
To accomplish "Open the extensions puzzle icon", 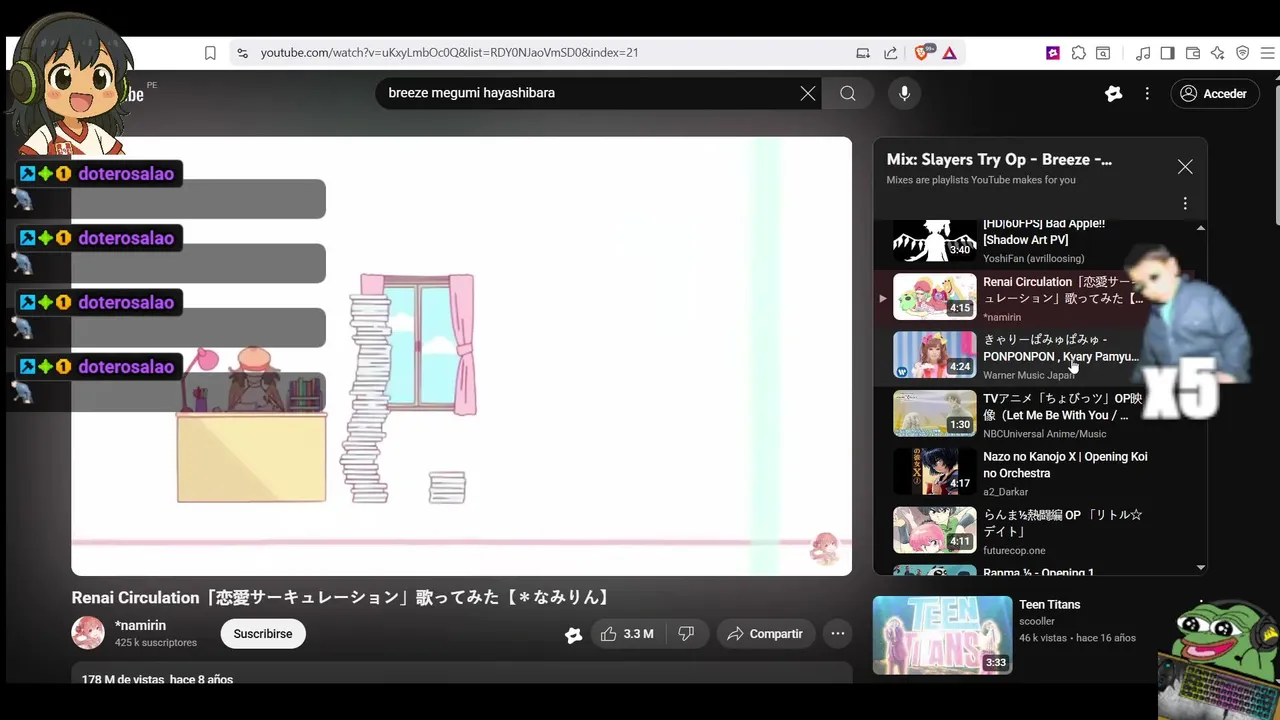I will click(1078, 53).
